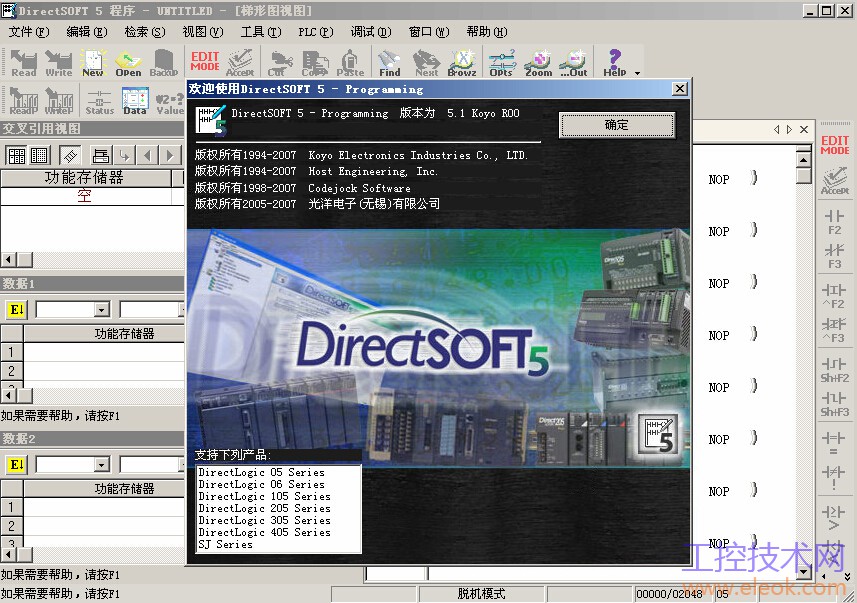Toggle EDIT MODE in right side palette
The image size is (857, 603).
(835, 145)
